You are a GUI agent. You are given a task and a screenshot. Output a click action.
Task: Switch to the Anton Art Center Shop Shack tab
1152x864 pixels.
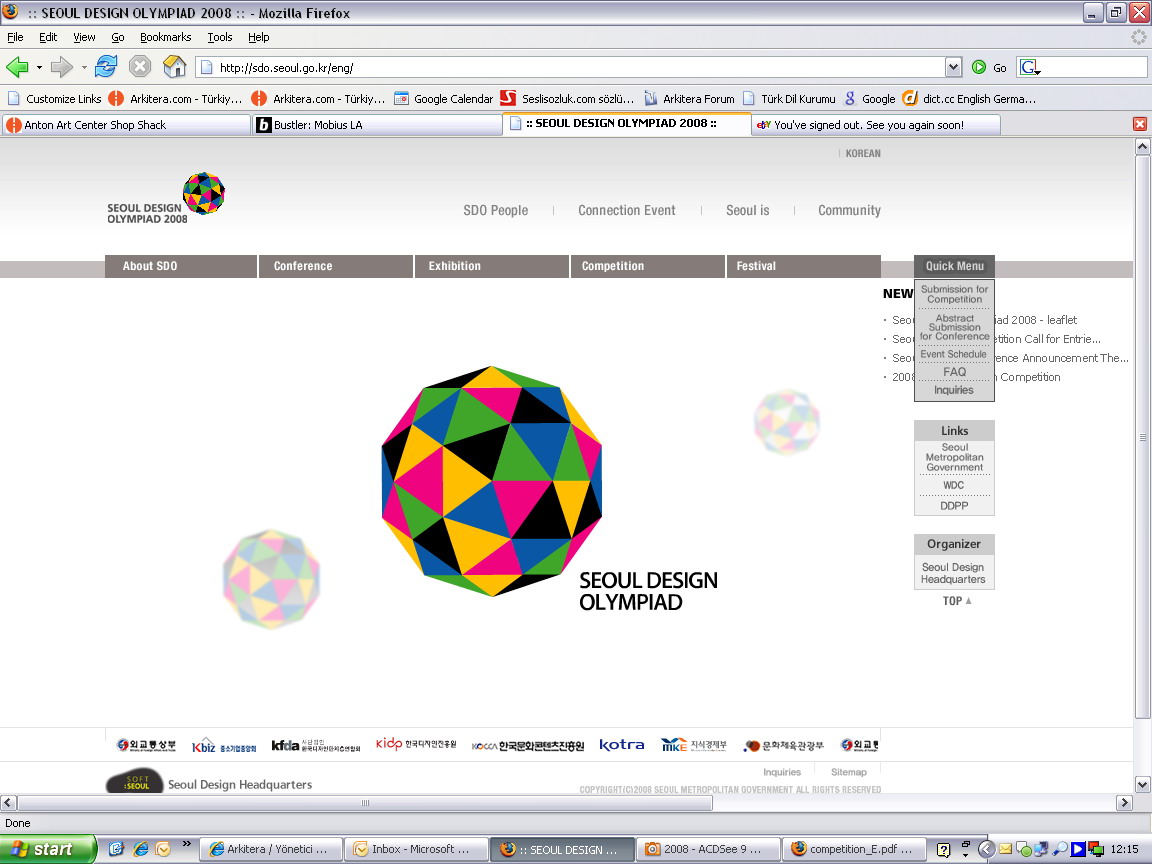(x=126, y=125)
